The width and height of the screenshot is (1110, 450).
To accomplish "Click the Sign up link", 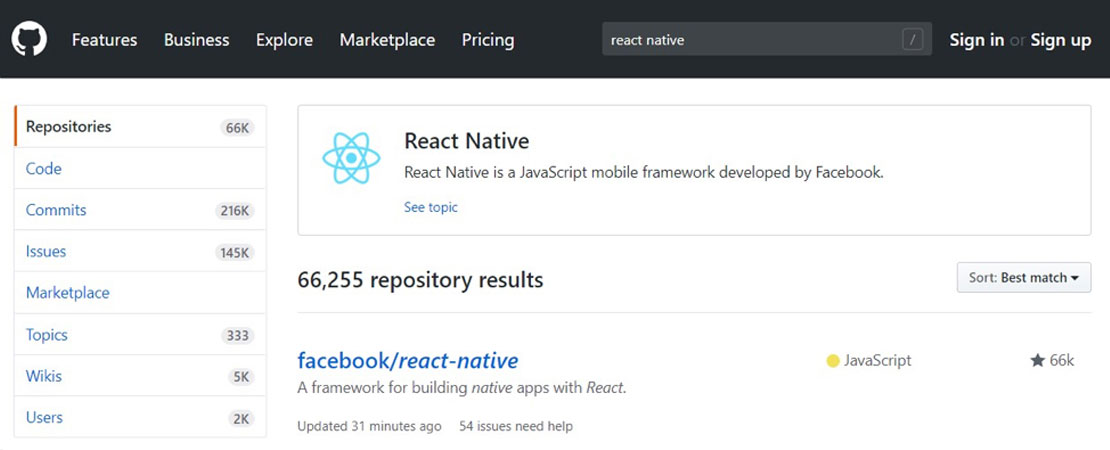I will coord(1060,40).
